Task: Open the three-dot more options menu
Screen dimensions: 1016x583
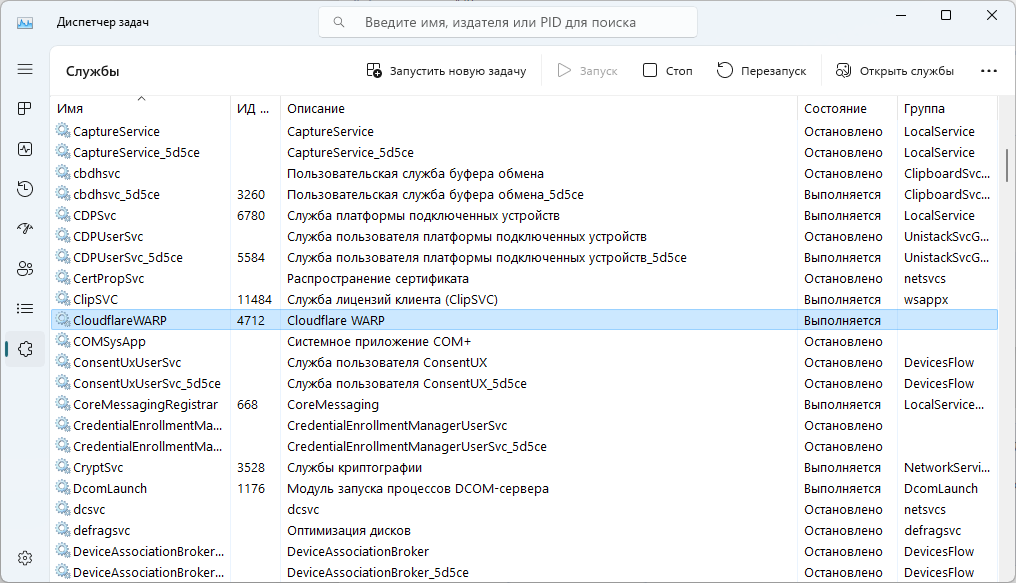Action: [x=989, y=71]
